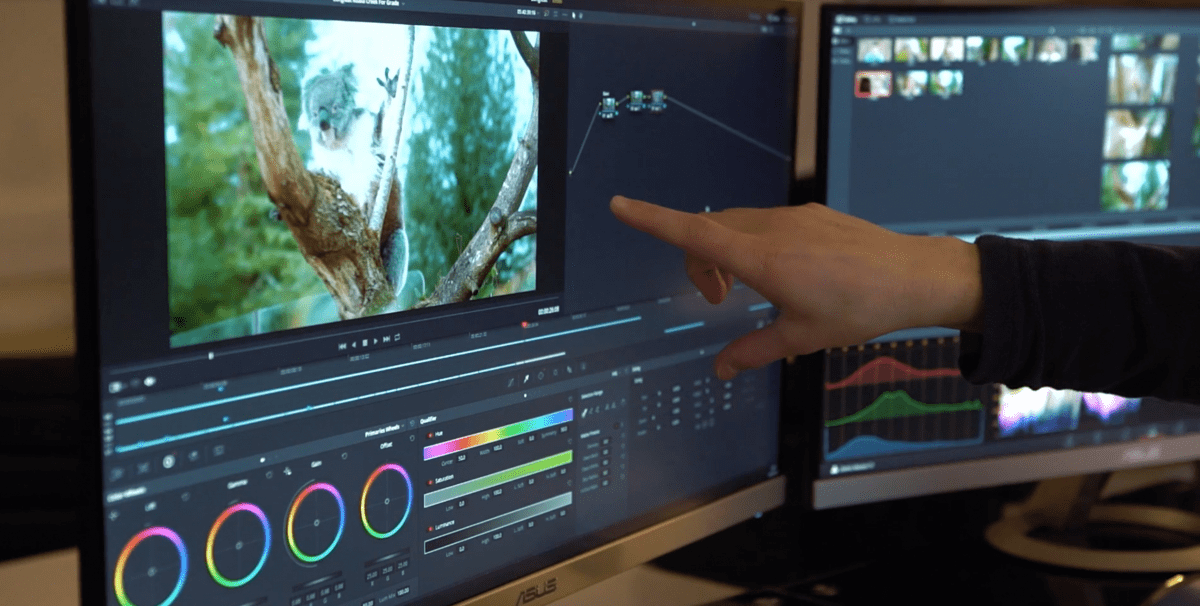The width and height of the screenshot is (1200, 606).
Task: Select the palette icon right of Color Wheels
Action: (x=194, y=456)
